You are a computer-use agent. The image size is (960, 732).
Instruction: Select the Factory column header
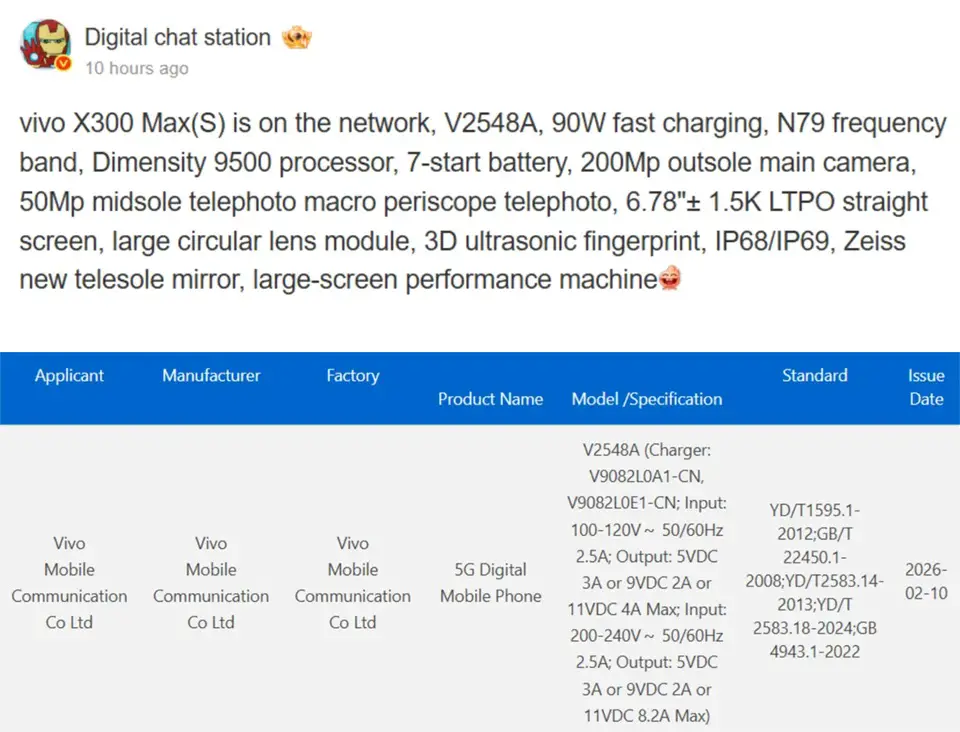pos(353,376)
